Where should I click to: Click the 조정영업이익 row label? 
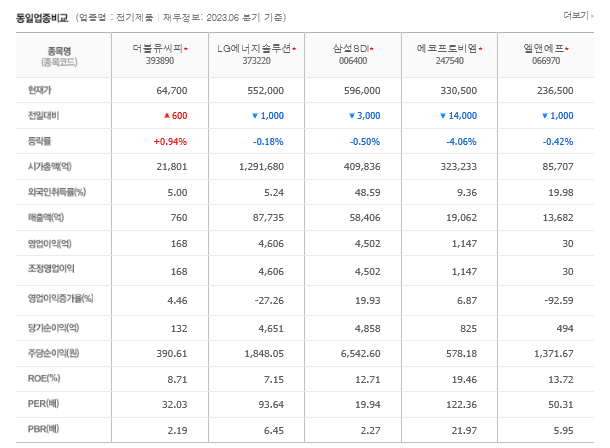point(51,268)
